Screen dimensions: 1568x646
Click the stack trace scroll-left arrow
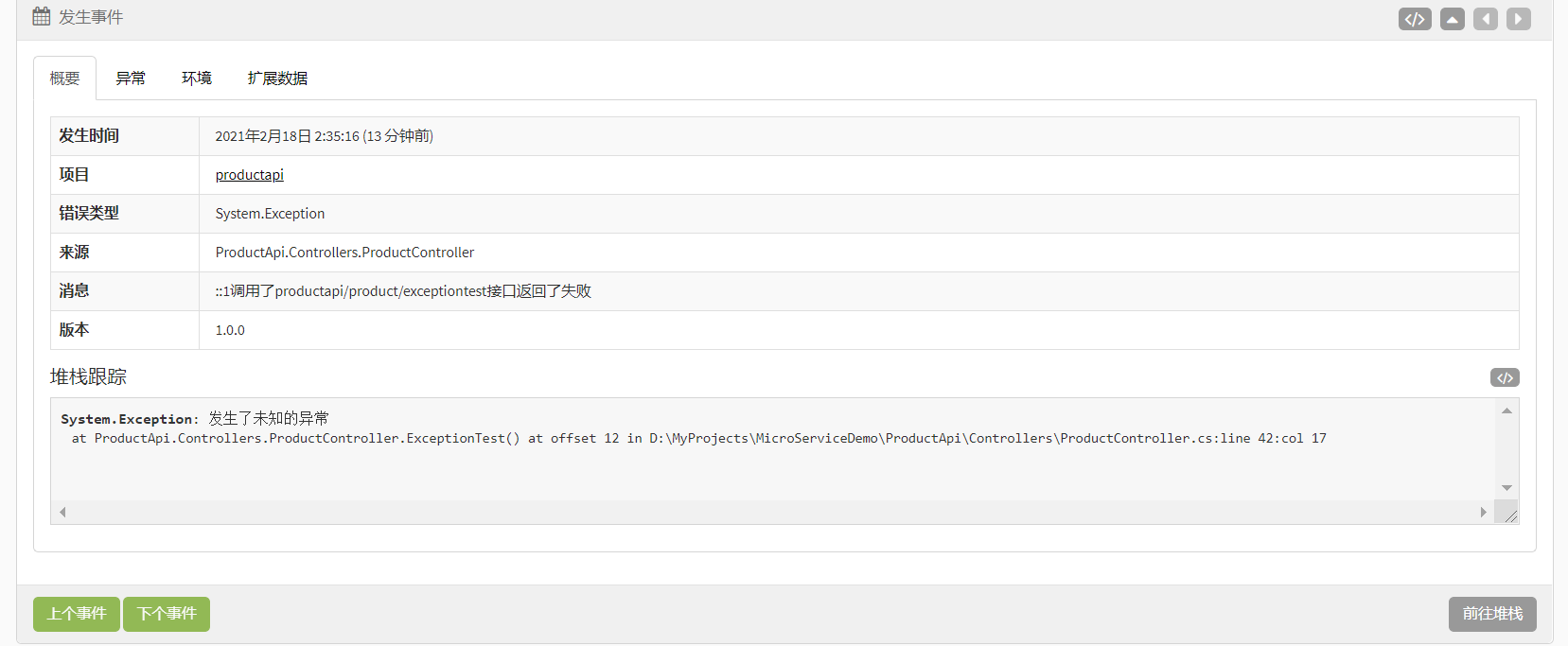coord(62,513)
